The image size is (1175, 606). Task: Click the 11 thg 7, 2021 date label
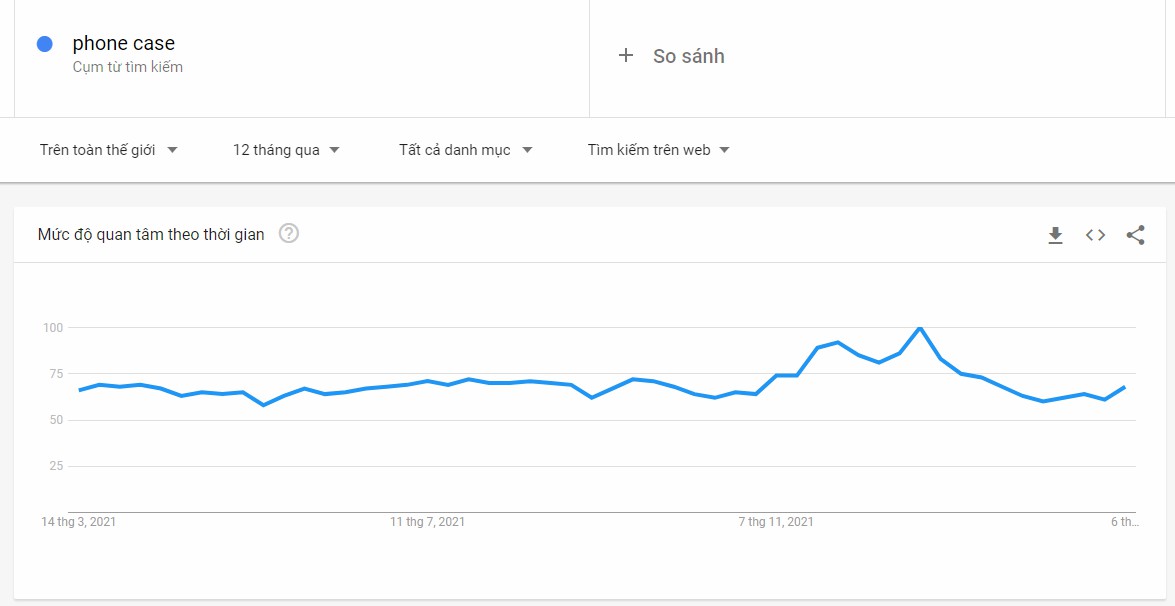[x=429, y=521]
